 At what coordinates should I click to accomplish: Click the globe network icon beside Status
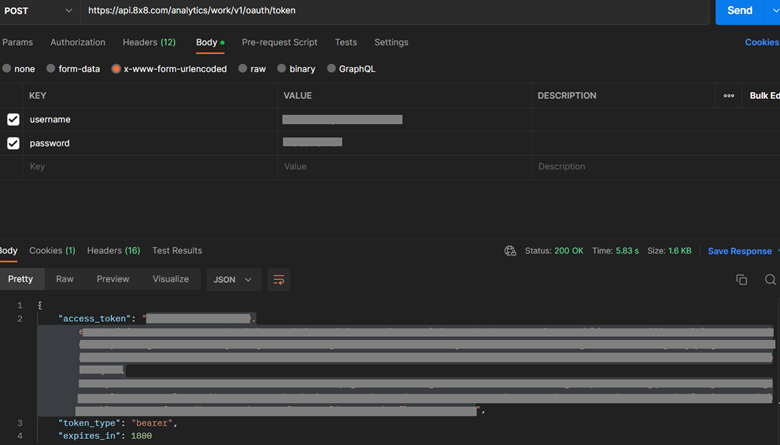[x=510, y=251]
